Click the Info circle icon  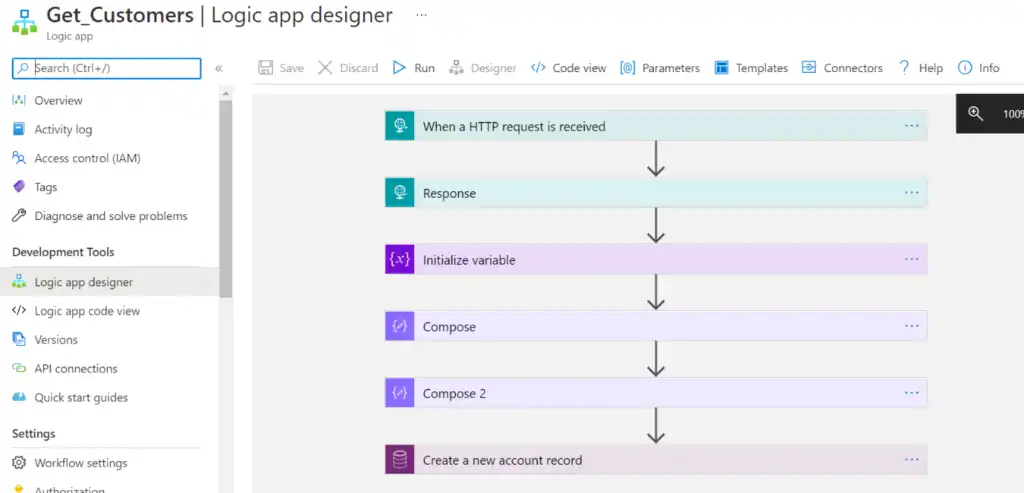(965, 68)
